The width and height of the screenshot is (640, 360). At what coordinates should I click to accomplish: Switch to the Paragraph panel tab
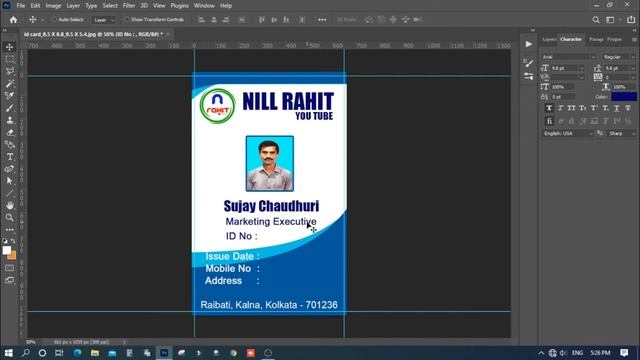596,39
